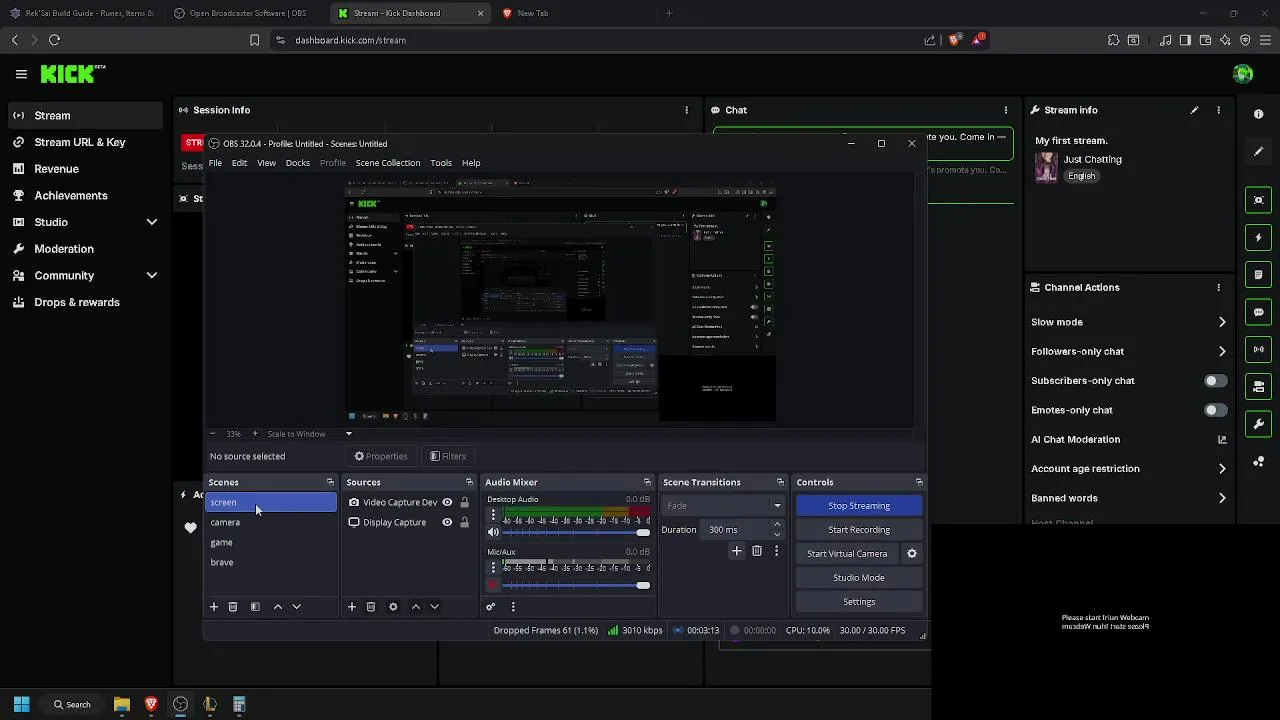Open Desktop Audio channel options dots
This screenshot has width=1280, height=720.
click(x=493, y=516)
